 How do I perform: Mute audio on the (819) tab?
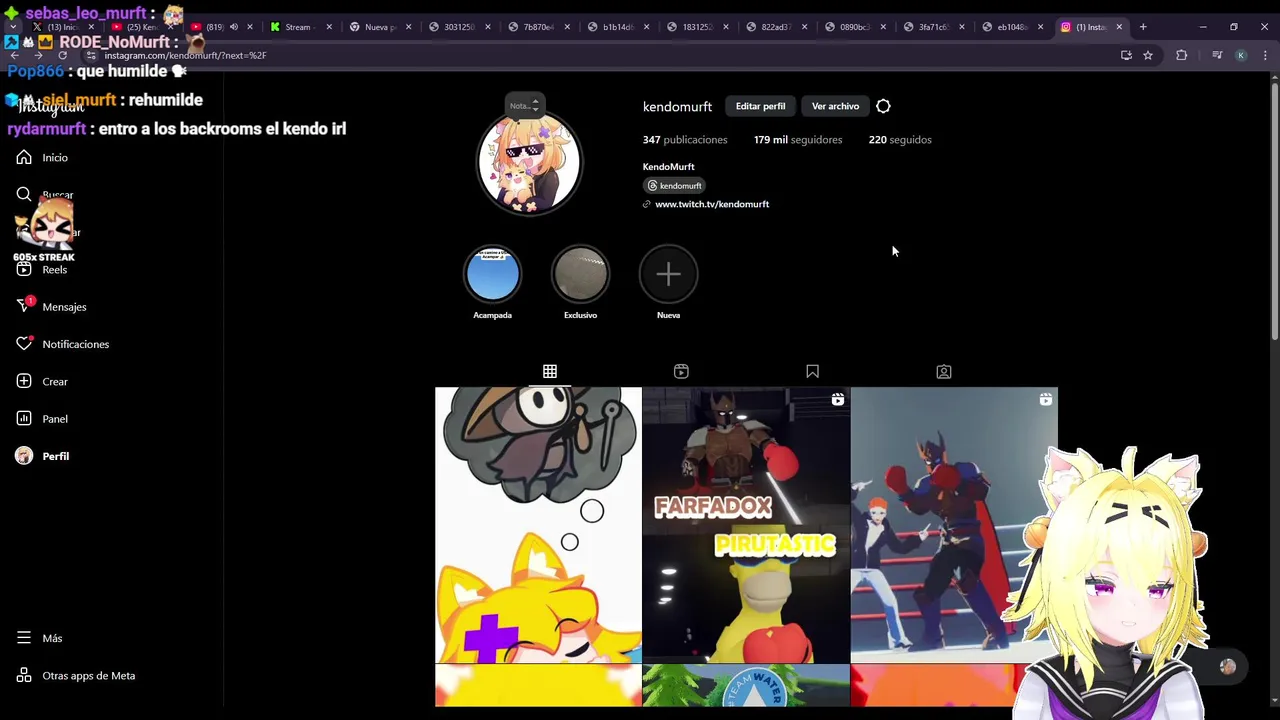(x=234, y=27)
